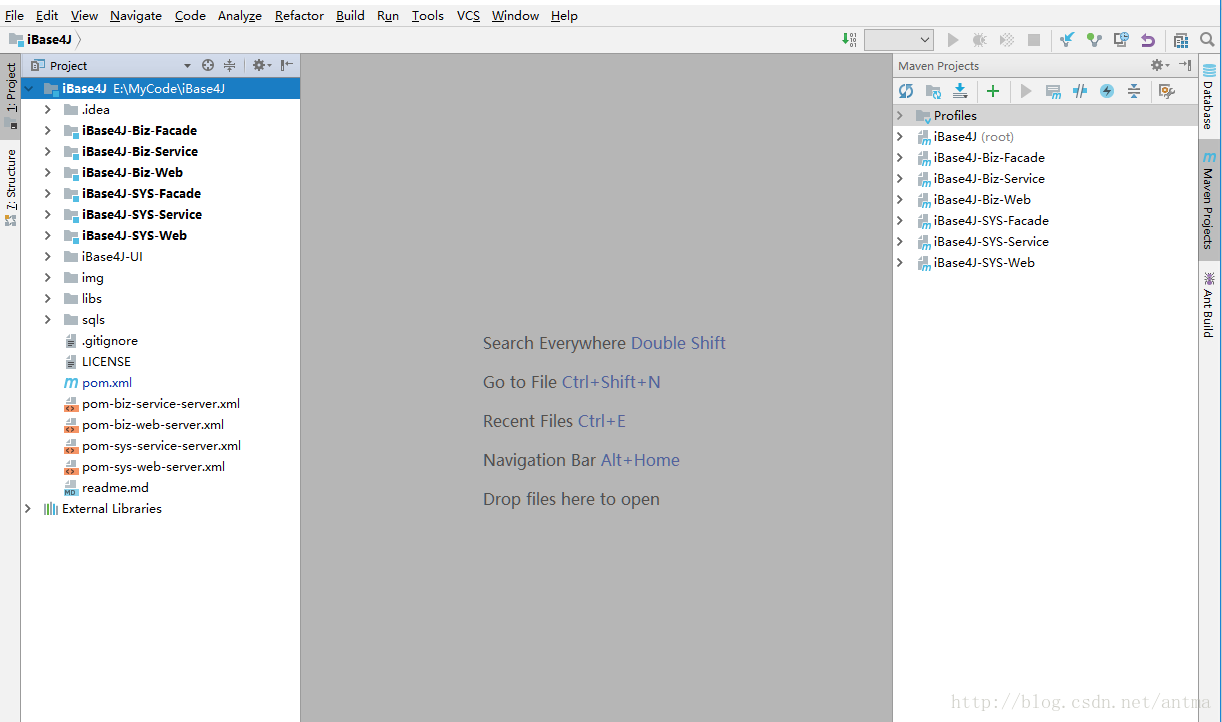Click the Make Project build icon
This screenshot has width=1222, height=722.
click(849, 40)
